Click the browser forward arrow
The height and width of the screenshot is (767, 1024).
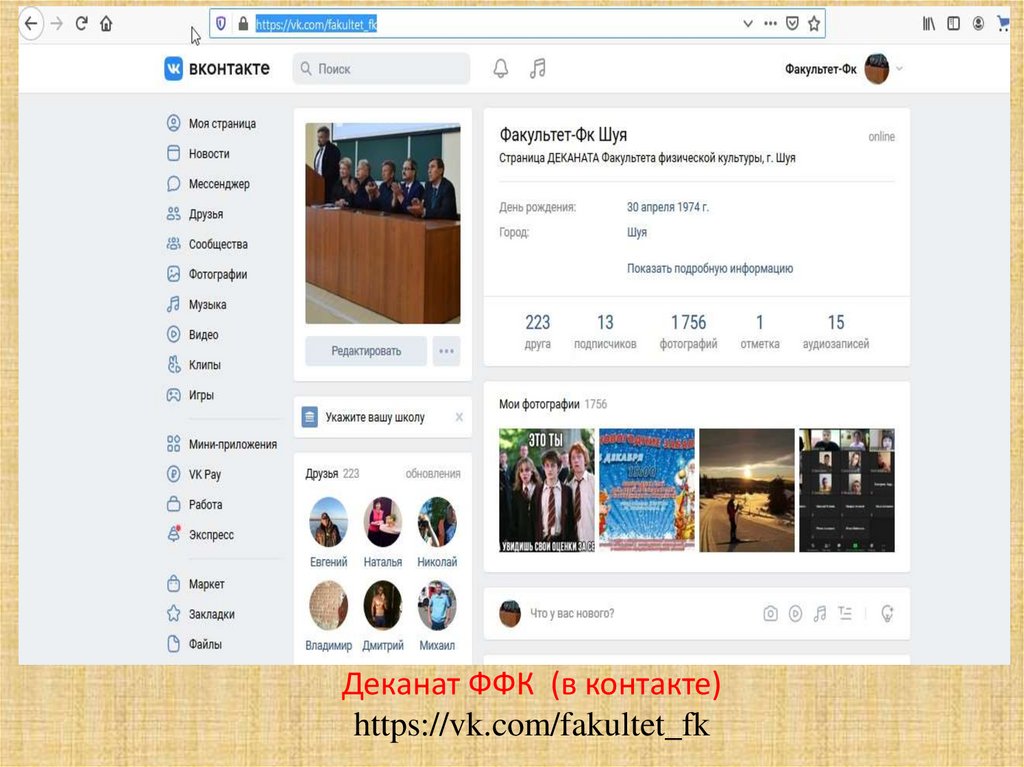(57, 24)
